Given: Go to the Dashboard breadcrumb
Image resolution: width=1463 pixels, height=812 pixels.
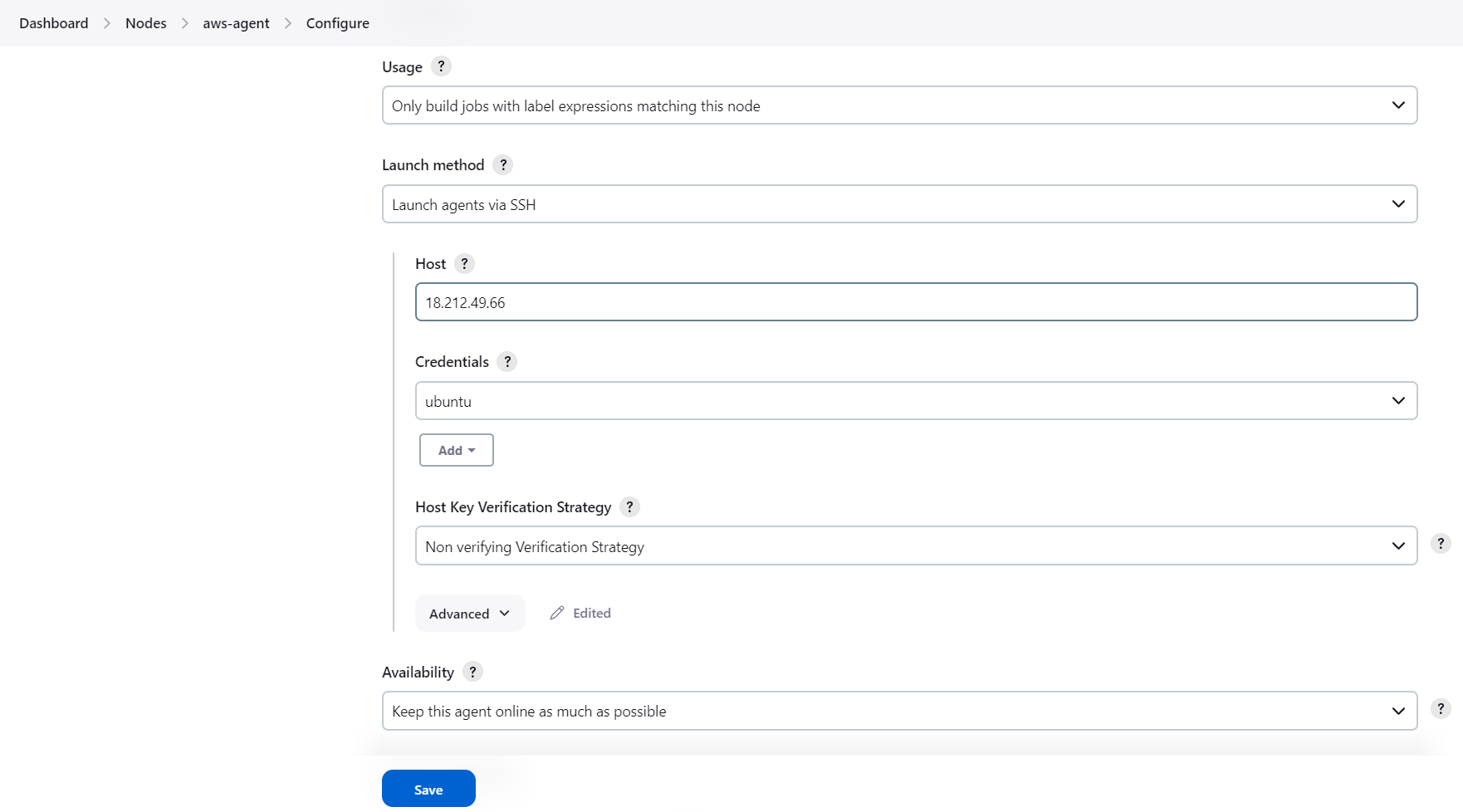Looking at the screenshot, I should coord(53,22).
